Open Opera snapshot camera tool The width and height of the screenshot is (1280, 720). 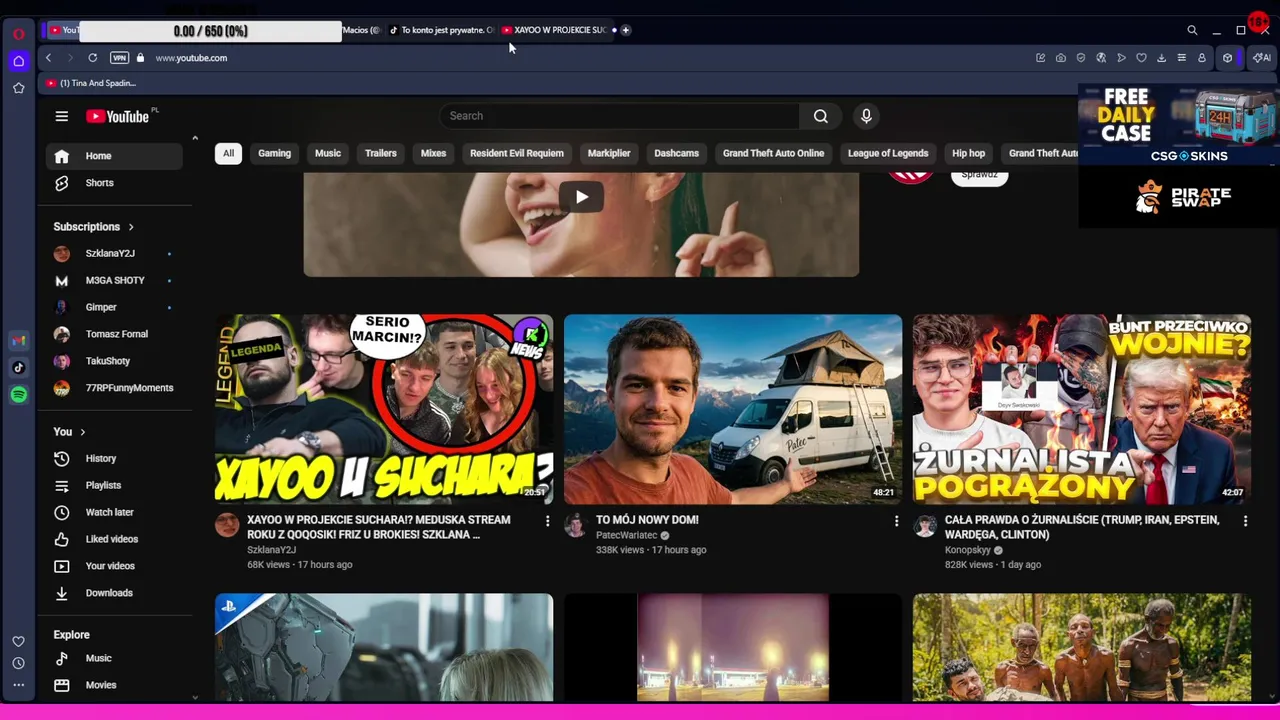(1060, 58)
